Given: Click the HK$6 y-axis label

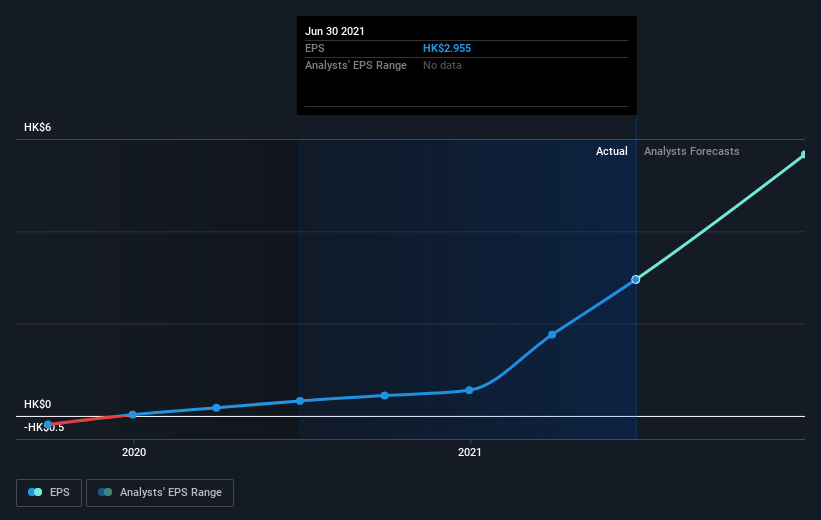Looking at the screenshot, I should (38, 127).
